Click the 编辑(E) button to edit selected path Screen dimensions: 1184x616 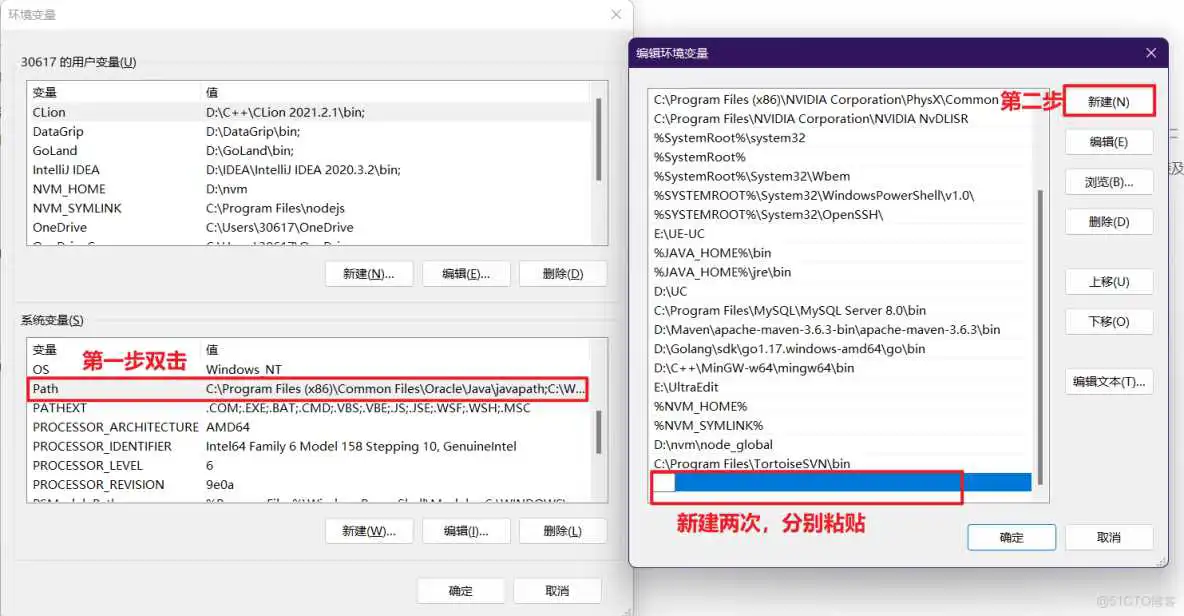1109,142
